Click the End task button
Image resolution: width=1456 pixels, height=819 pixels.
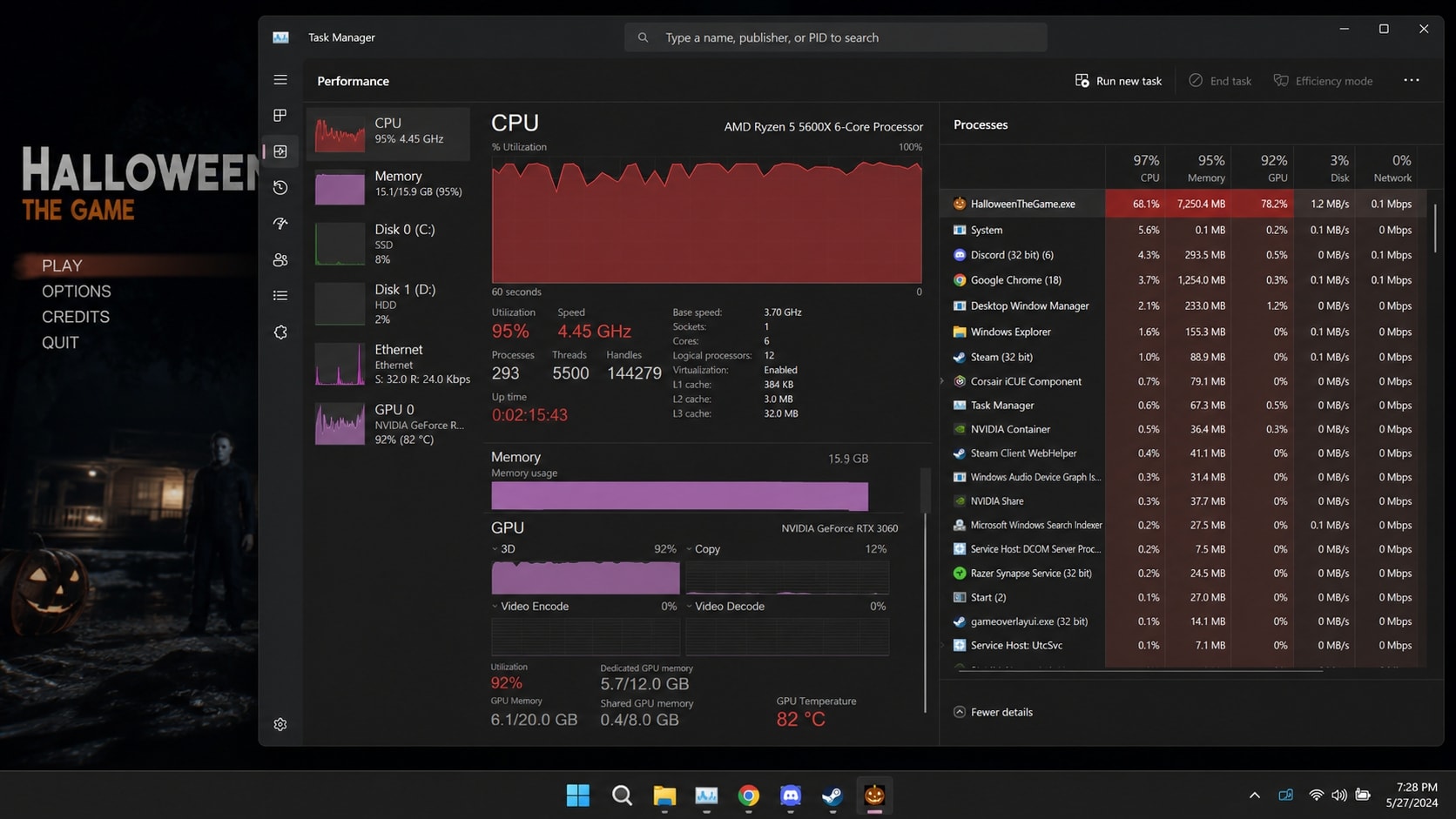click(1220, 81)
